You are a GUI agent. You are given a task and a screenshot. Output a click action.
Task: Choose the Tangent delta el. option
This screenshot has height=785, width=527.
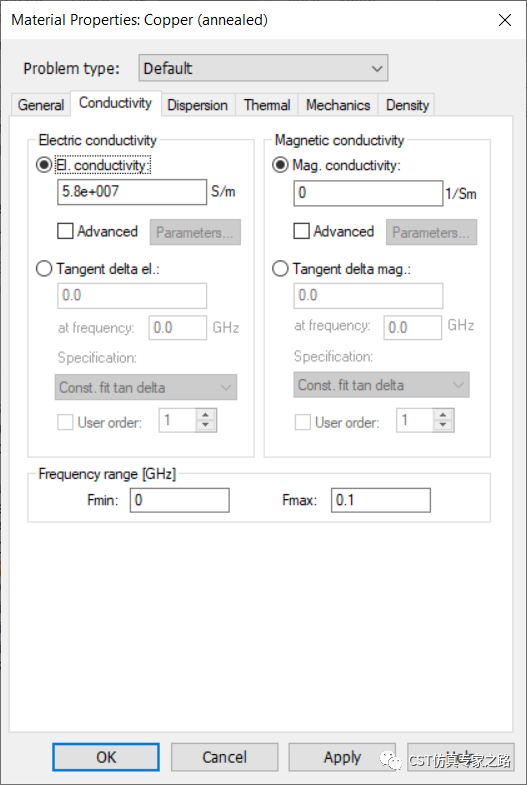(45, 269)
